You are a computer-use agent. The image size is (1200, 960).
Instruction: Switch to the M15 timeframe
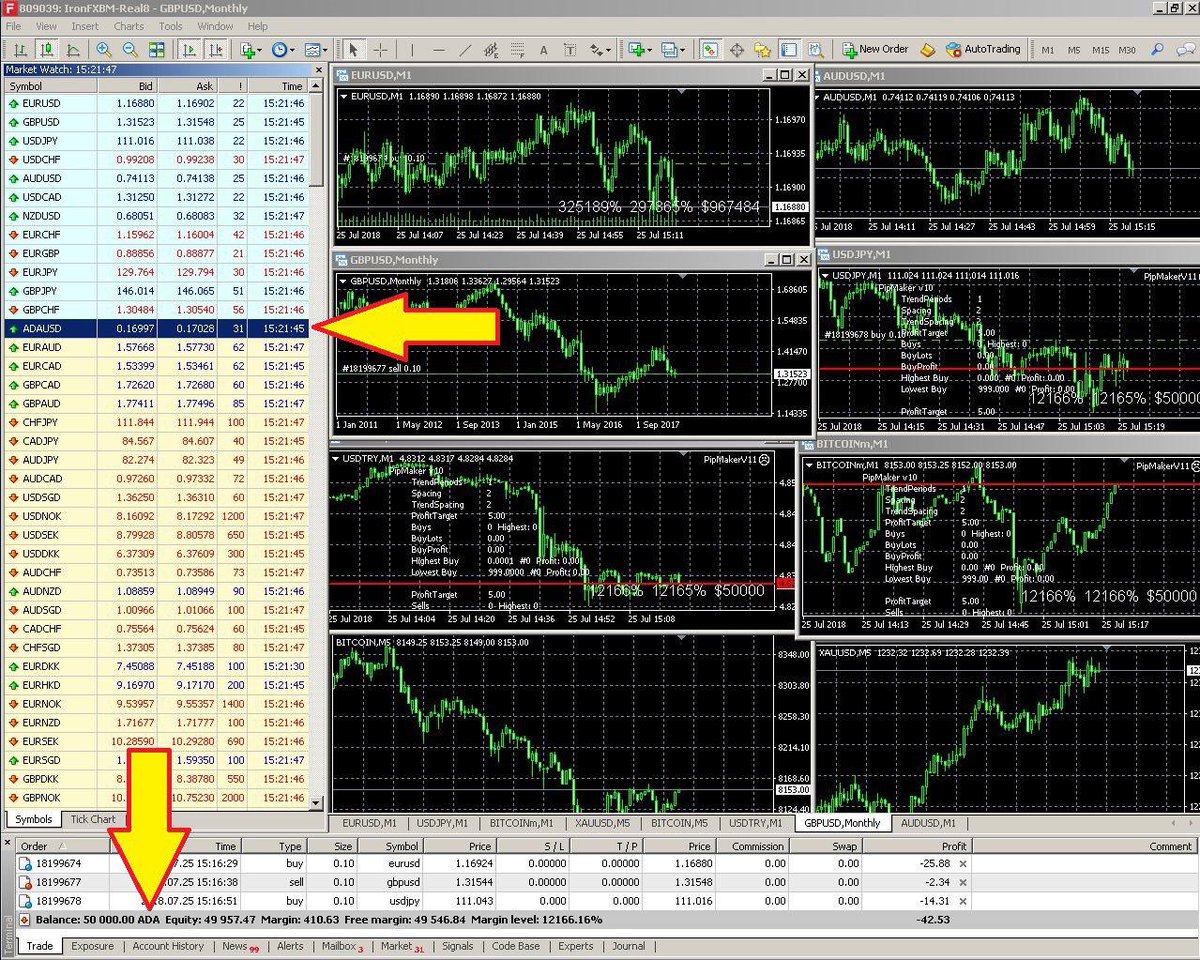(1100, 49)
